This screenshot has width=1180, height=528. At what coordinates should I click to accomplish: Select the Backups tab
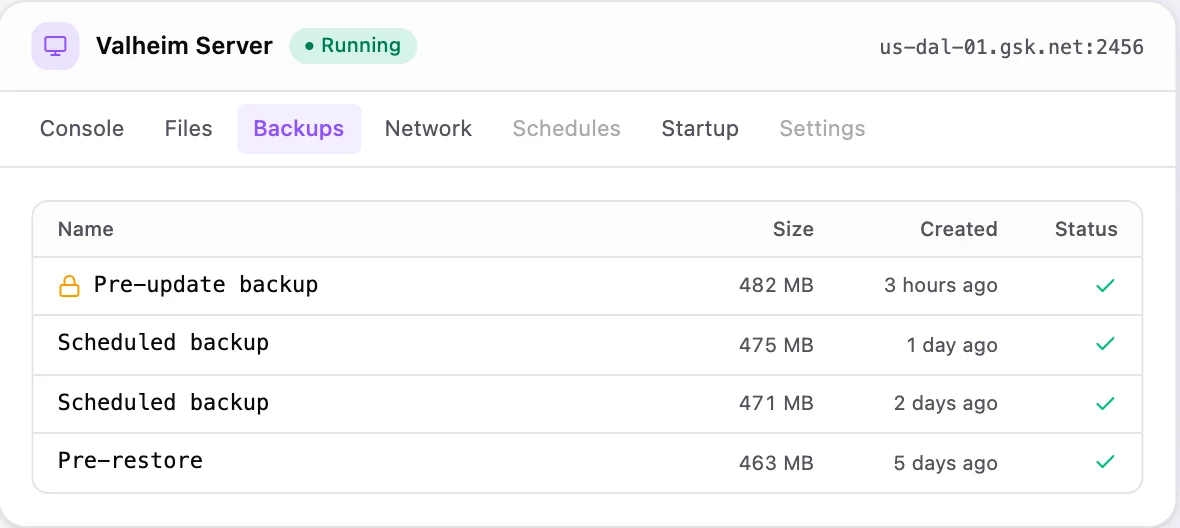click(x=299, y=129)
